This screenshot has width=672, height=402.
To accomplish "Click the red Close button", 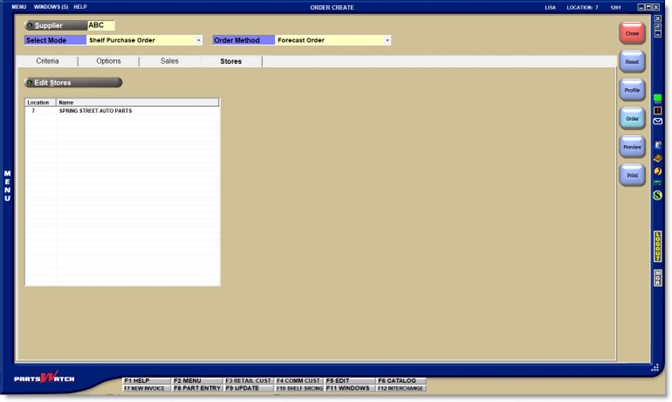I will tap(631, 33).
